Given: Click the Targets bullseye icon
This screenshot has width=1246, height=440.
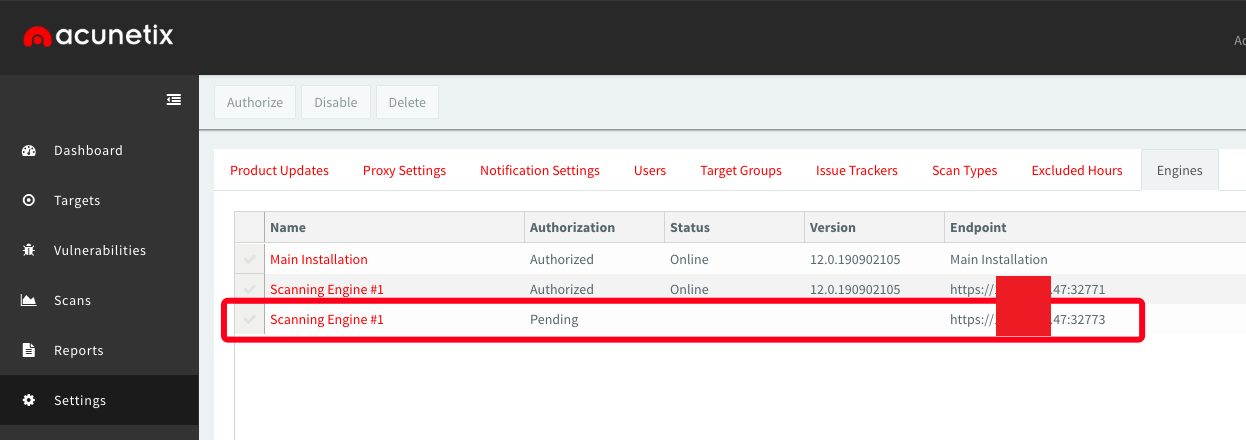Looking at the screenshot, I should 29,201.
